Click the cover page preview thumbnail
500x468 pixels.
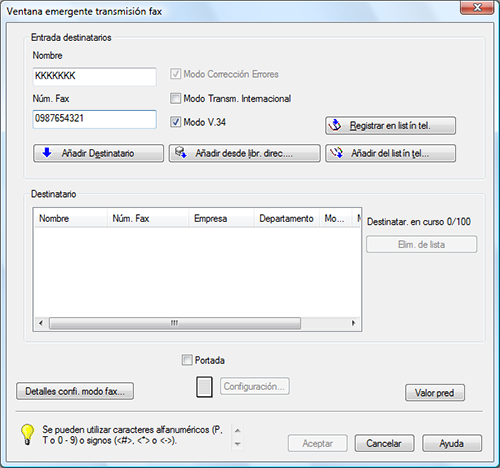click(204, 387)
